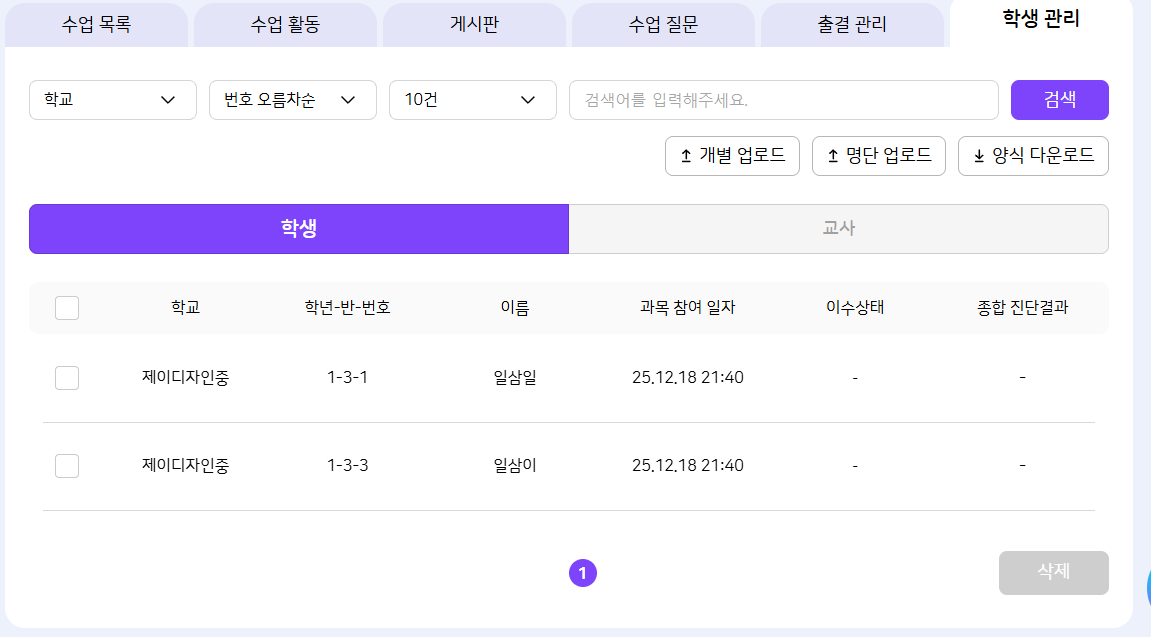Switch to the 출결 관리 tab
Screen dimensions: 1151x637
[852, 25]
